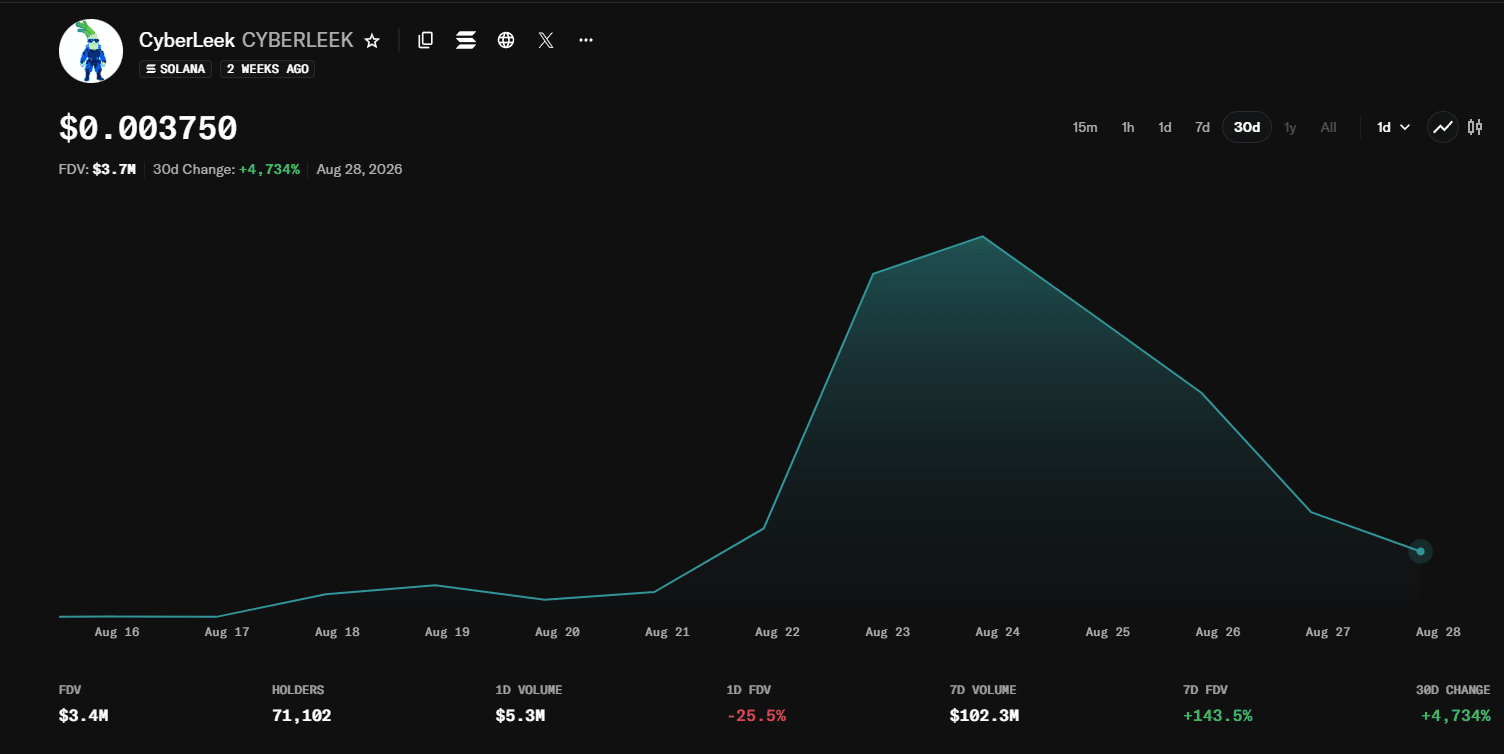Image resolution: width=1504 pixels, height=754 pixels.
Task: Click the chart endpoint marker at Aug 28
Action: coord(1420,551)
